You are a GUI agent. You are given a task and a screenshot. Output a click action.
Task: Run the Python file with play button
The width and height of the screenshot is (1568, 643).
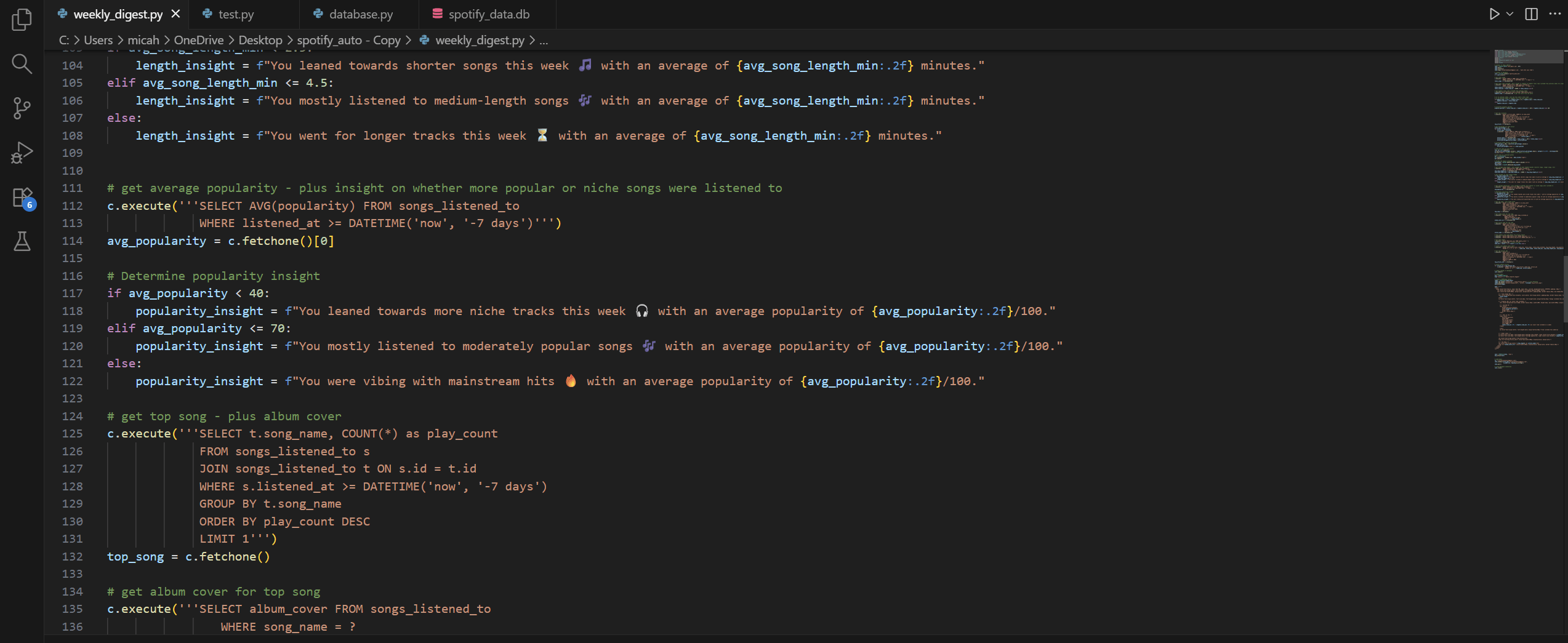(x=1494, y=14)
